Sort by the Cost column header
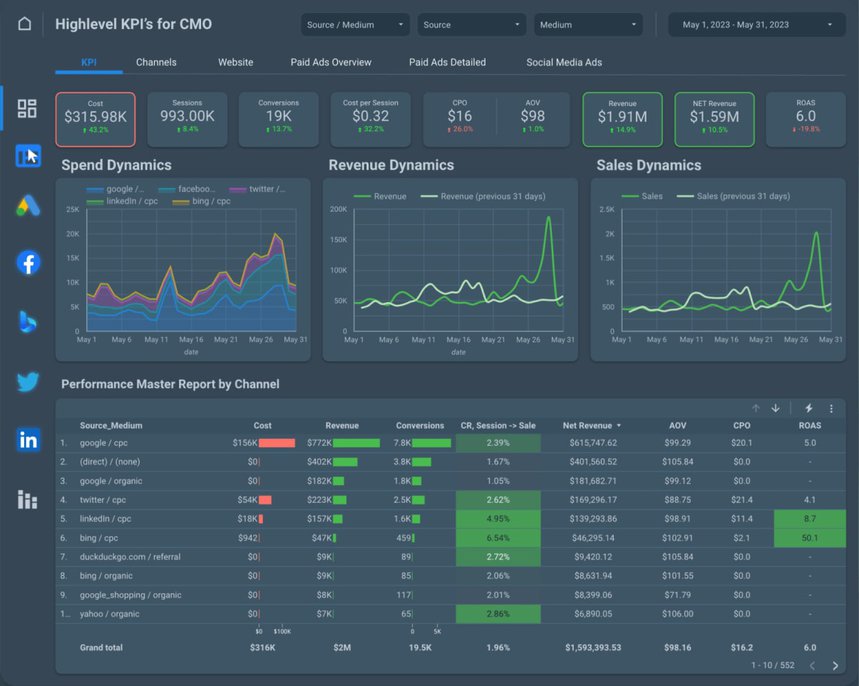 262,426
